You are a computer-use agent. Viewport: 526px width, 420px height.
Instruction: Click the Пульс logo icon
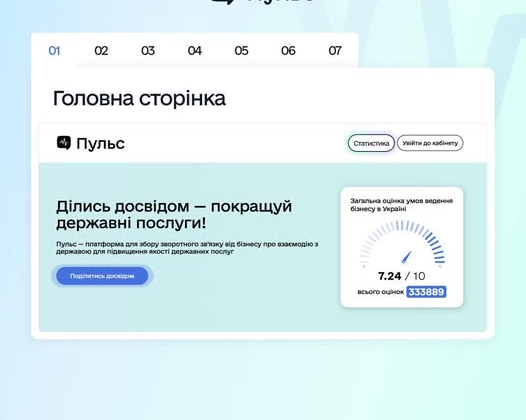pyautogui.click(x=64, y=143)
